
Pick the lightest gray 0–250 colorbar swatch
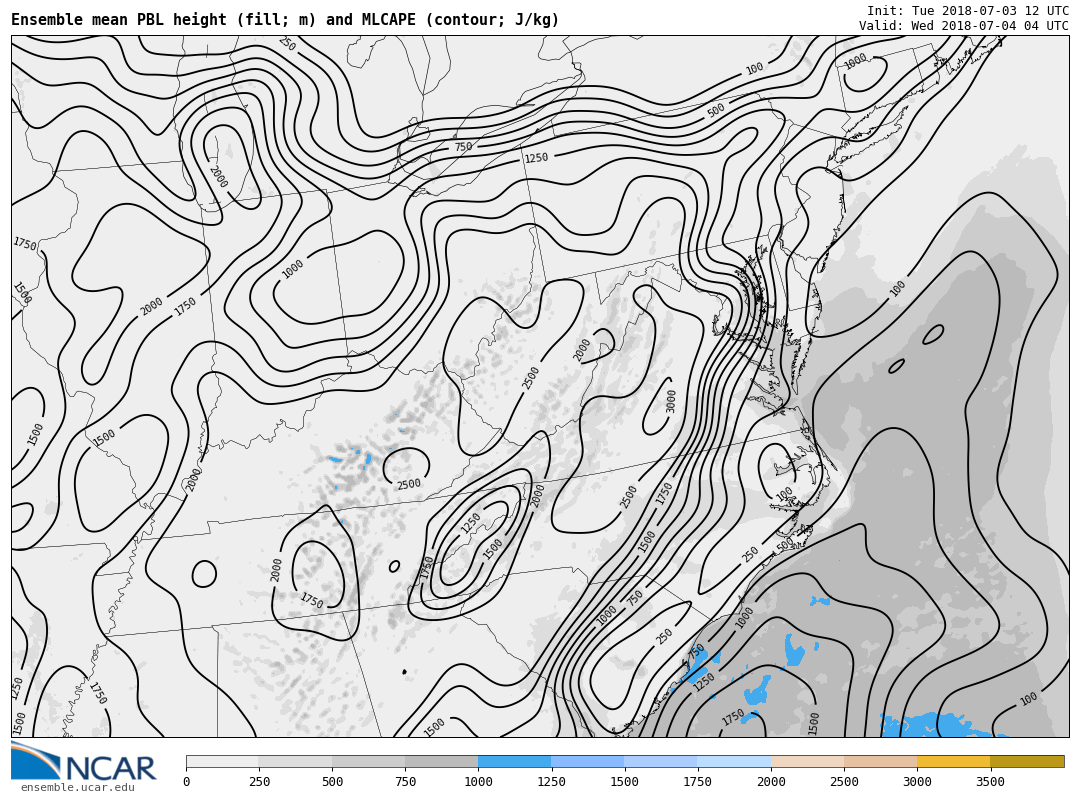[x=222, y=762]
